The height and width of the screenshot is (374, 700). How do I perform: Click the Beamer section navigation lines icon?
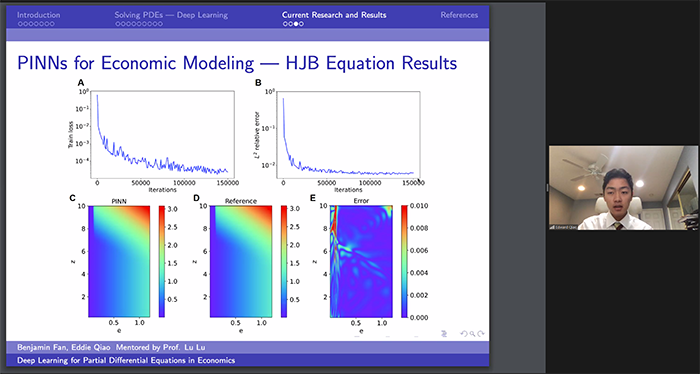(444, 333)
